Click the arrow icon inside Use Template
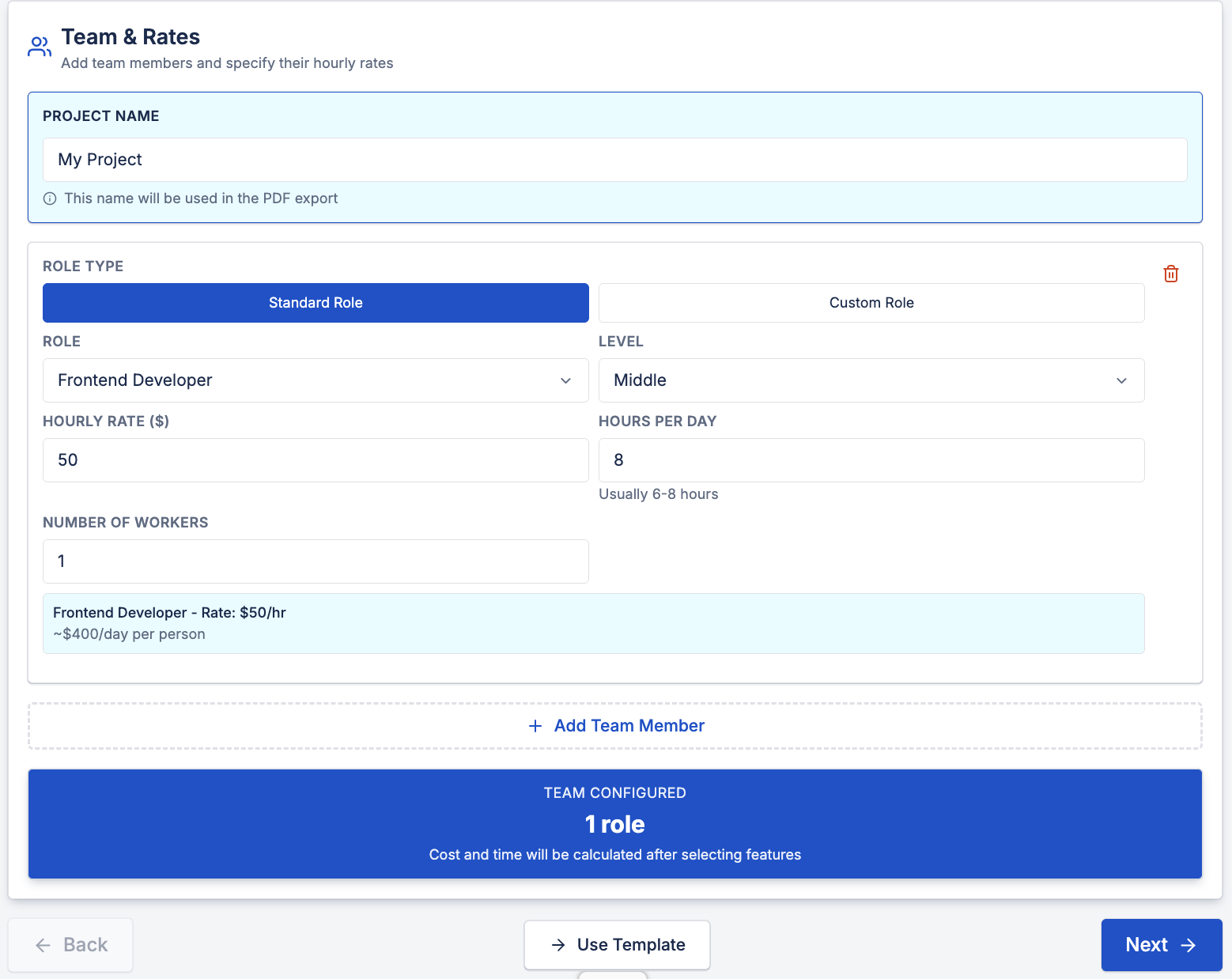This screenshot has width=1232, height=979. coord(557,944)
